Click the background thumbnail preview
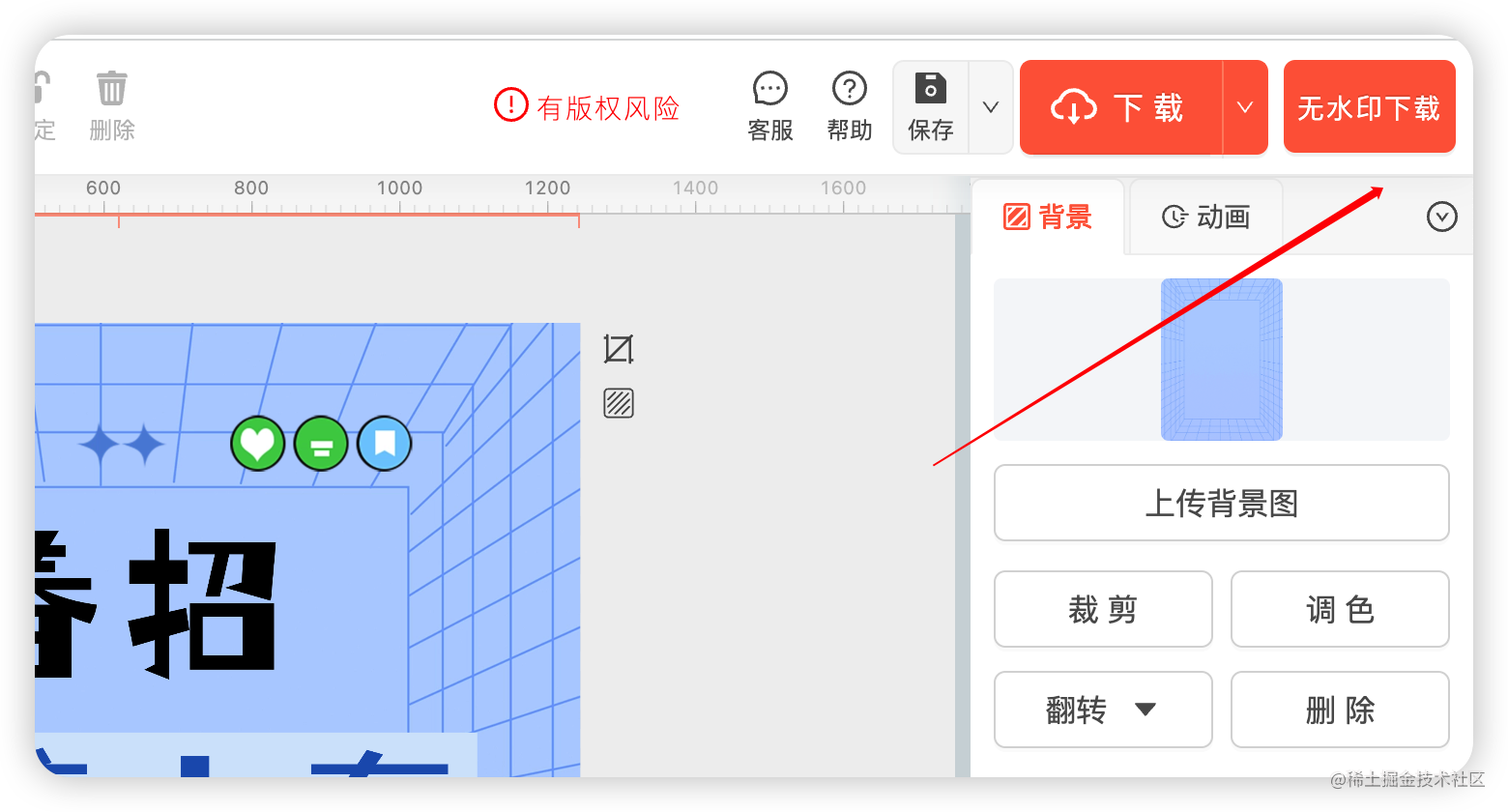This screenshot has width=1508, height=812. [1222, 360]
